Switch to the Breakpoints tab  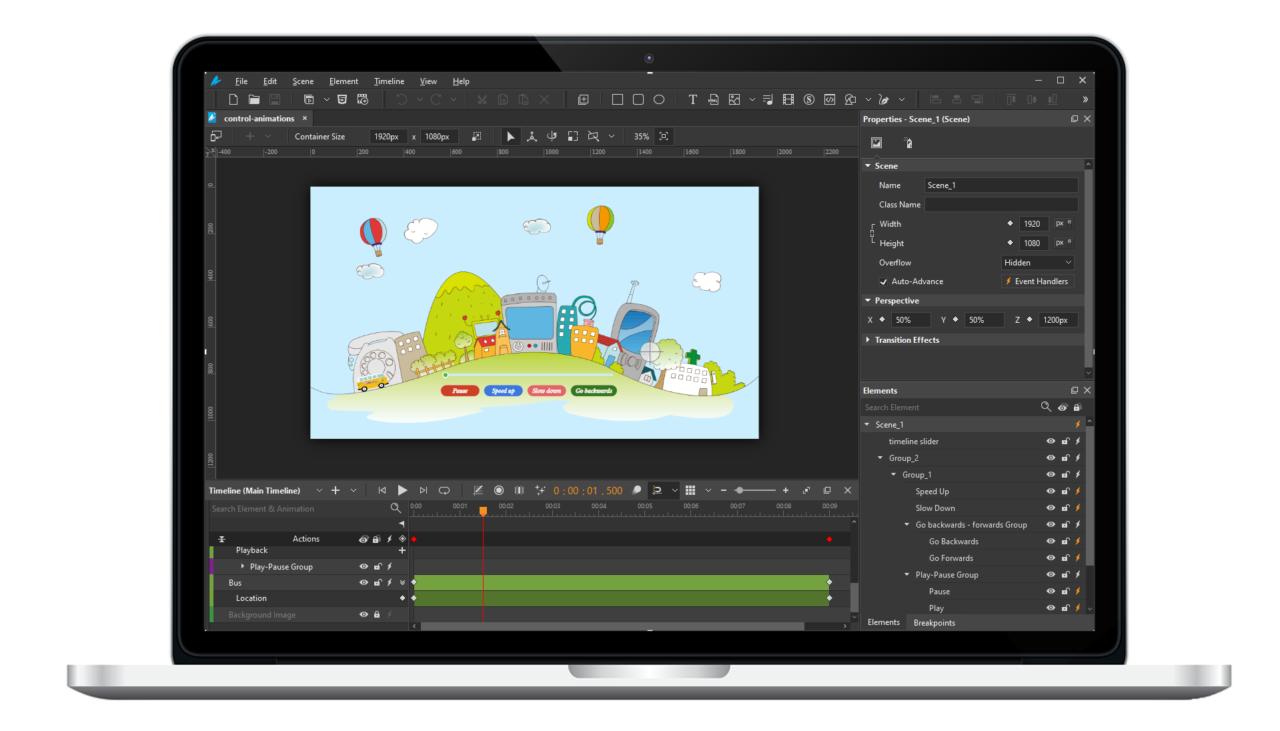[x=933, y=622]
